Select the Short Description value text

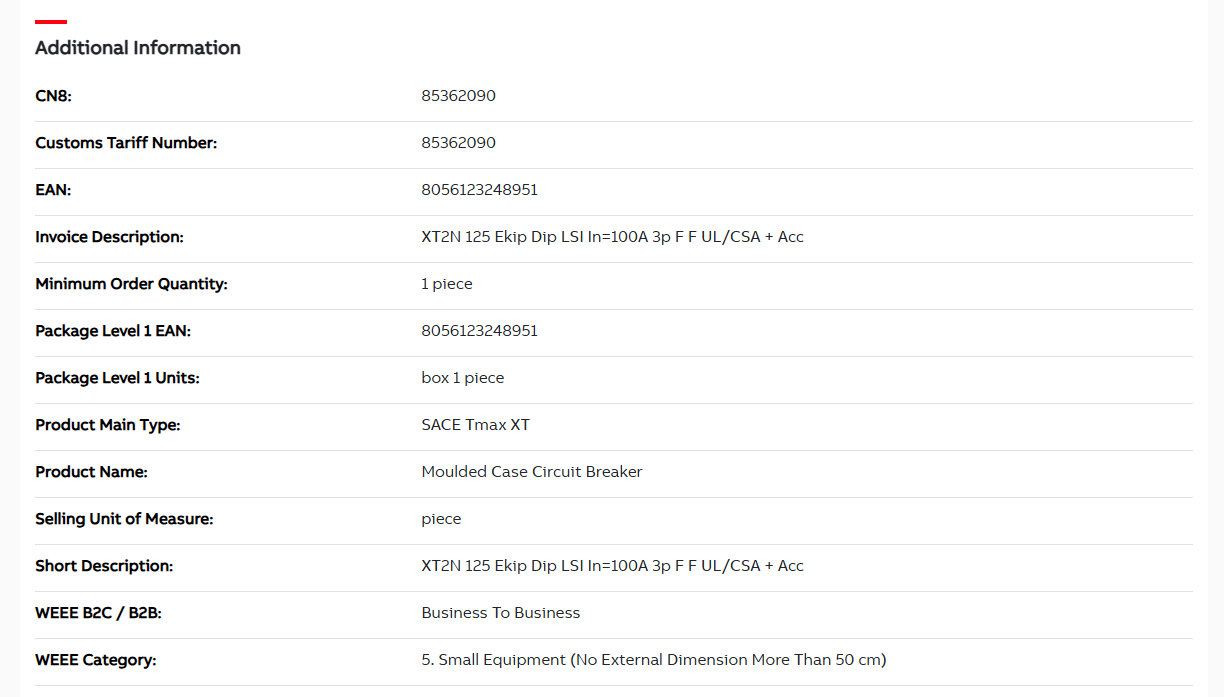612,566
